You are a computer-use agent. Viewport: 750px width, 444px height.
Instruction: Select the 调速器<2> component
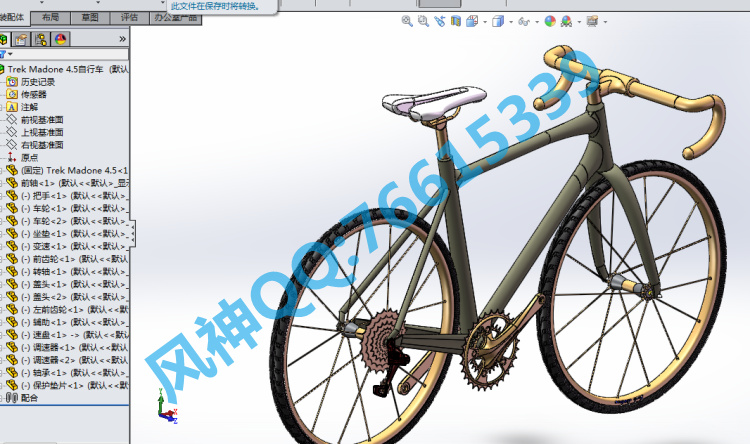[x=74, y=360]
